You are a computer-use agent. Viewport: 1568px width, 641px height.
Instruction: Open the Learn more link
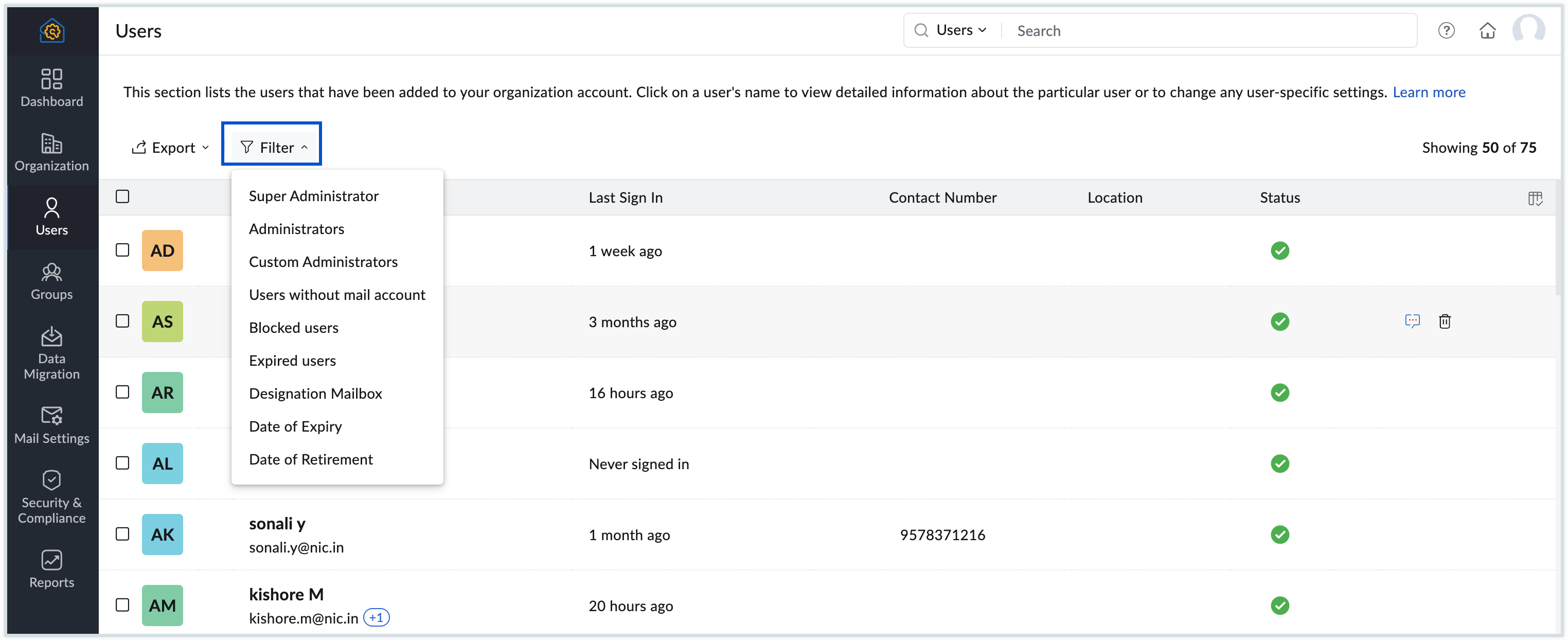[1429, 92]
